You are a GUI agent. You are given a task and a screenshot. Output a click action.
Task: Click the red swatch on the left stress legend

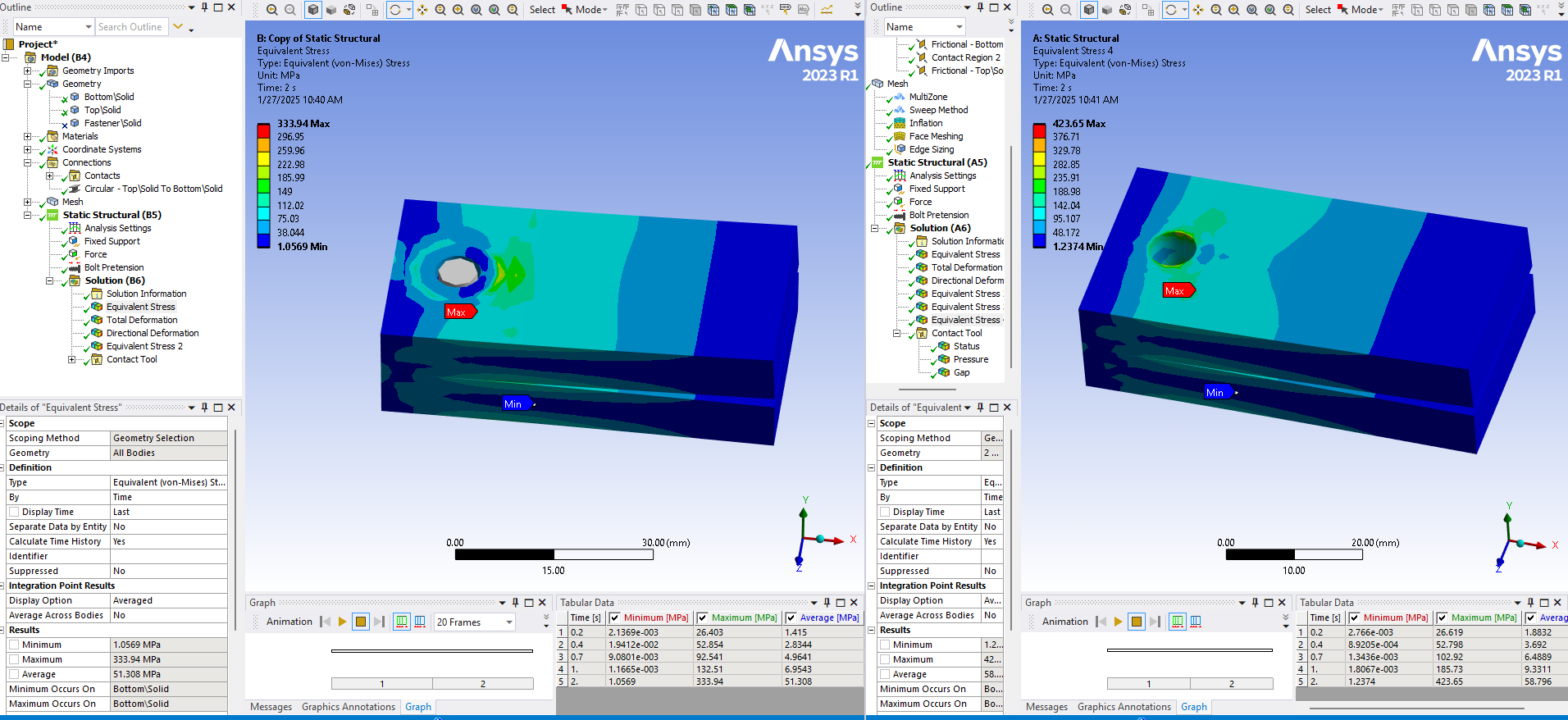[263, 130]
